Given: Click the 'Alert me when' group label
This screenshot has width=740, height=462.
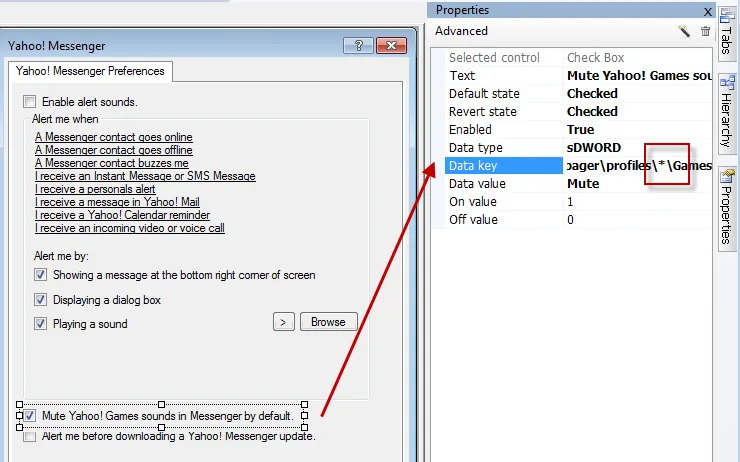Looking at the screenshot, I should [65, 119].
